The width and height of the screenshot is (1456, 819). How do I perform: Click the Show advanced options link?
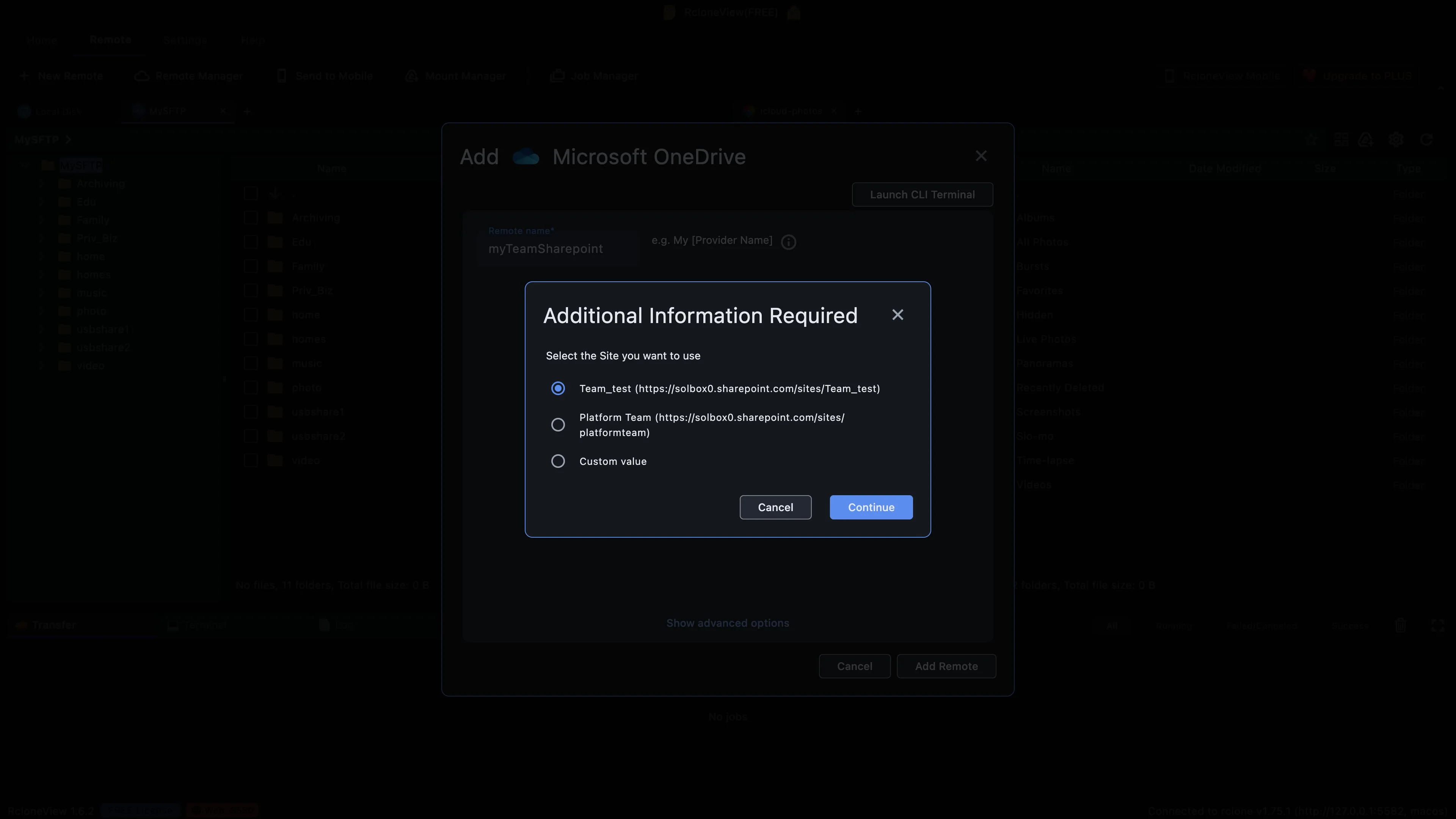pyautogui.click(x=728, y=623)
